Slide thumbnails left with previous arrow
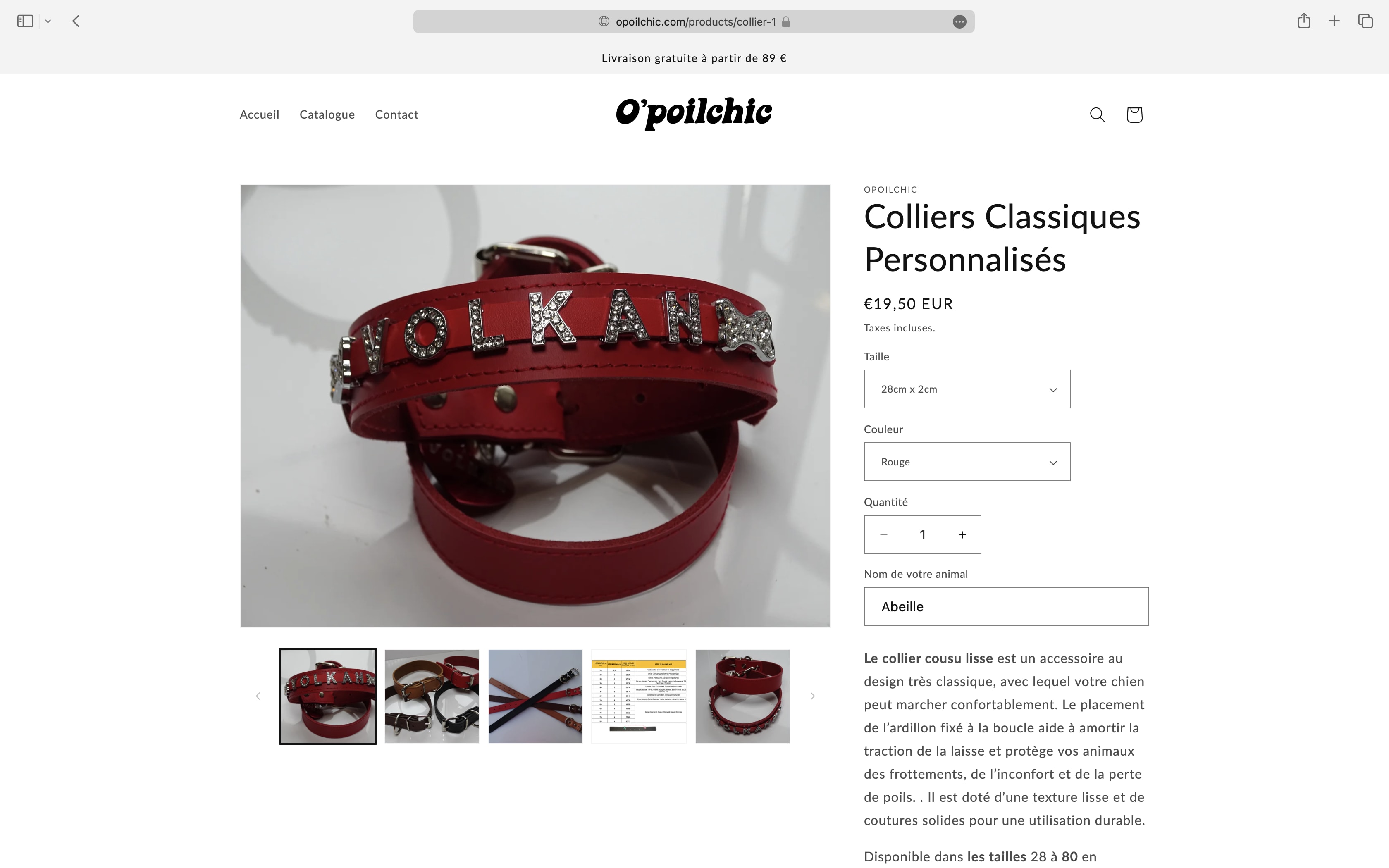Viewport: 1389px width, 868px height. coord(258,696)
